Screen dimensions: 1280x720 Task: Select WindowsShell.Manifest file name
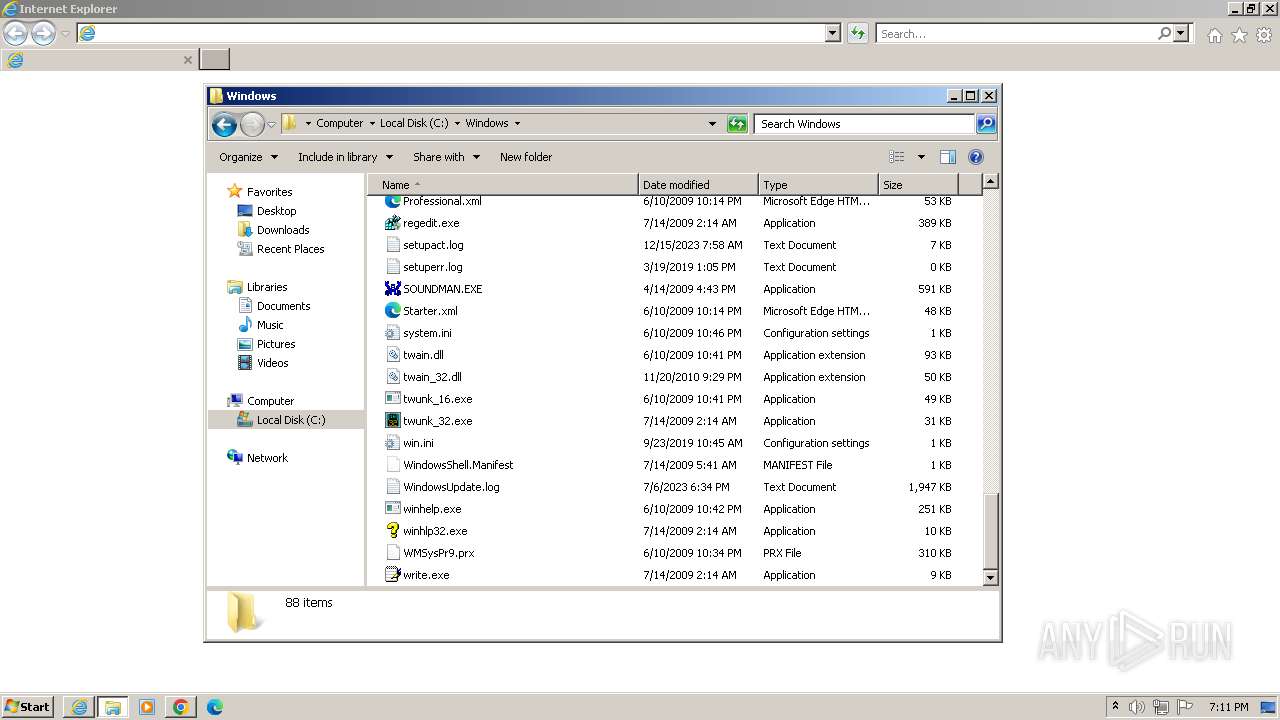click(458, 465)
